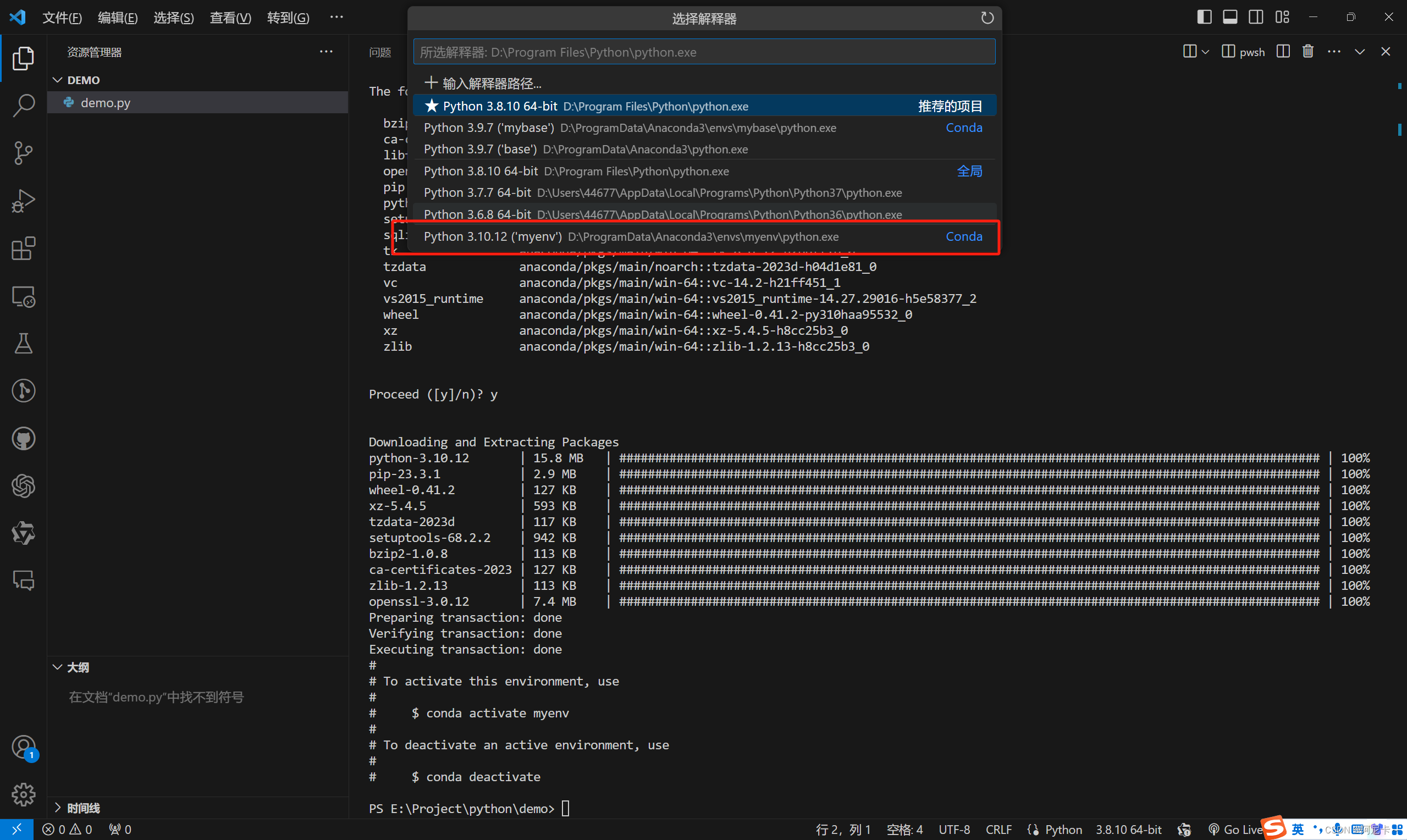The height and width of the screenshot is (840, 1407).
Task: Focus the interpreter path search box
Action: tap(704, 52)
